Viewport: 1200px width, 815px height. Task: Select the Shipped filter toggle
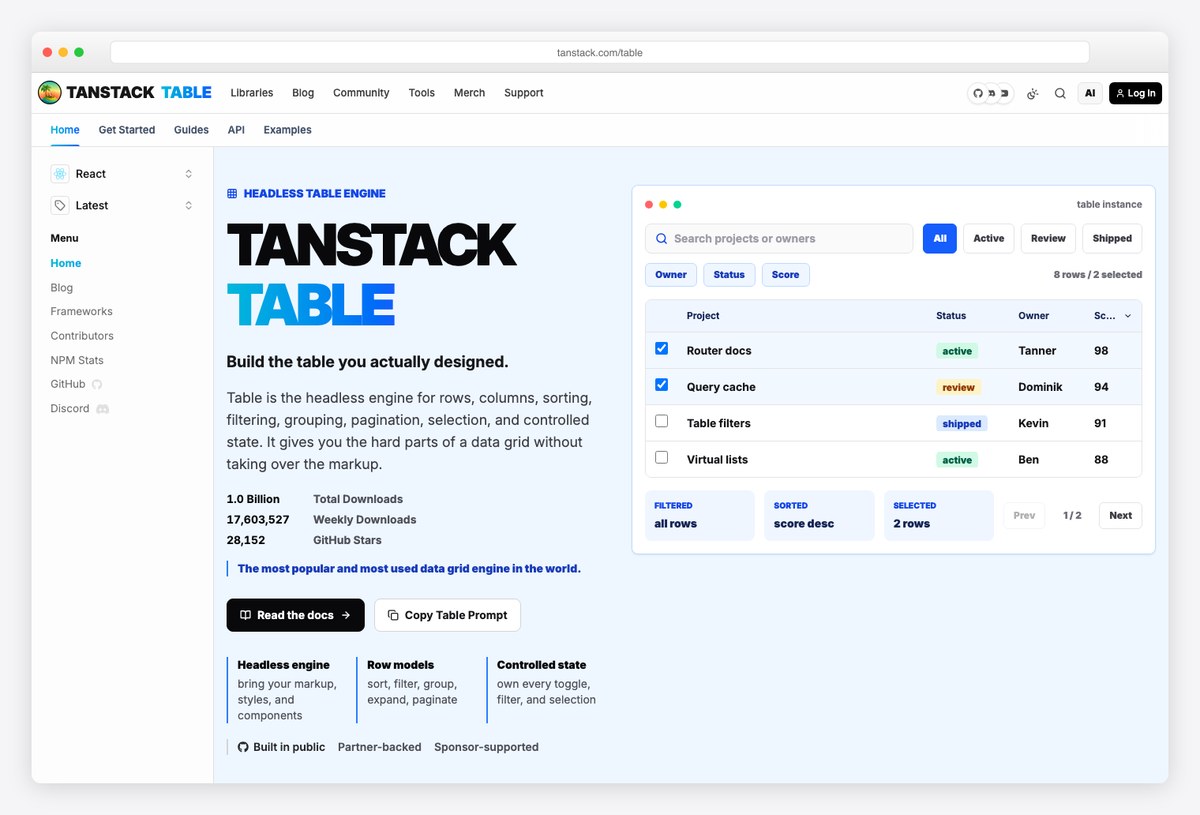pos(1112,238)
